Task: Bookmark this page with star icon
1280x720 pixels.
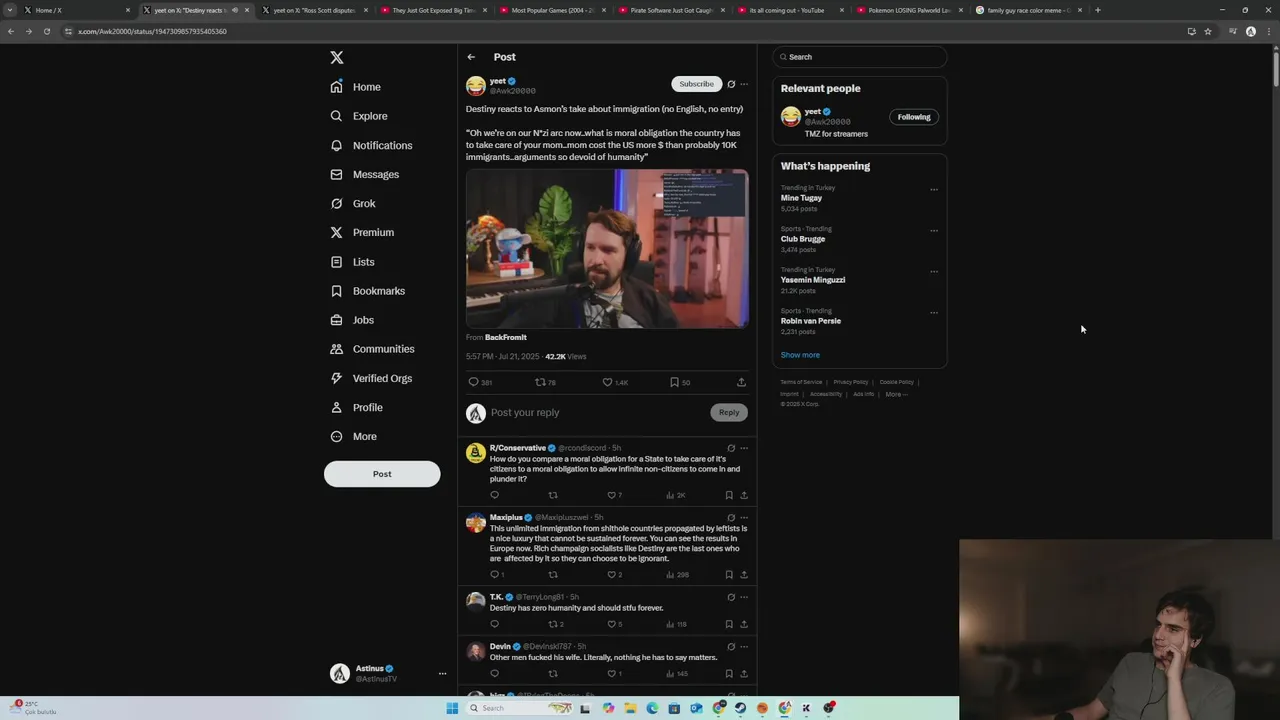Action: [1208, 31]
